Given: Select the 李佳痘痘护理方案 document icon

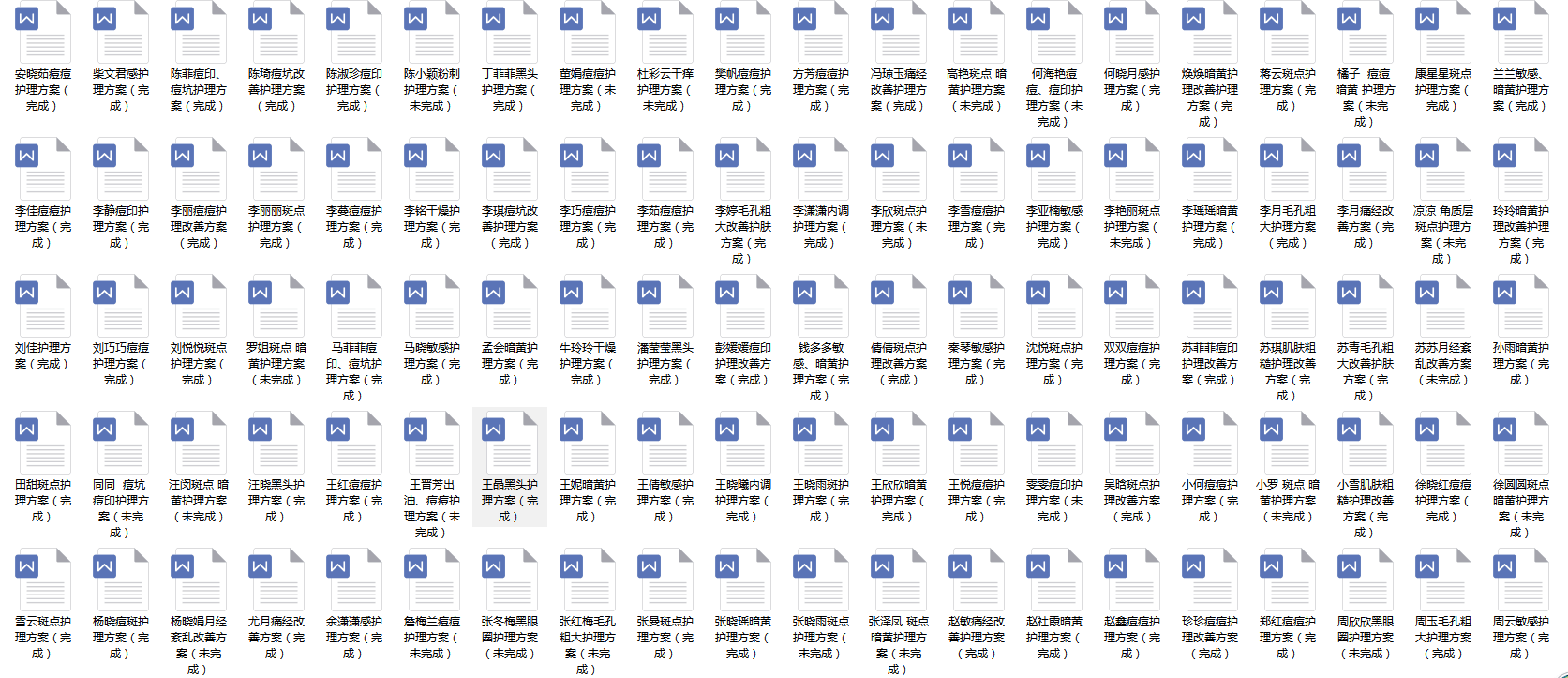Looking at the screenshot, I should (42, 169).
